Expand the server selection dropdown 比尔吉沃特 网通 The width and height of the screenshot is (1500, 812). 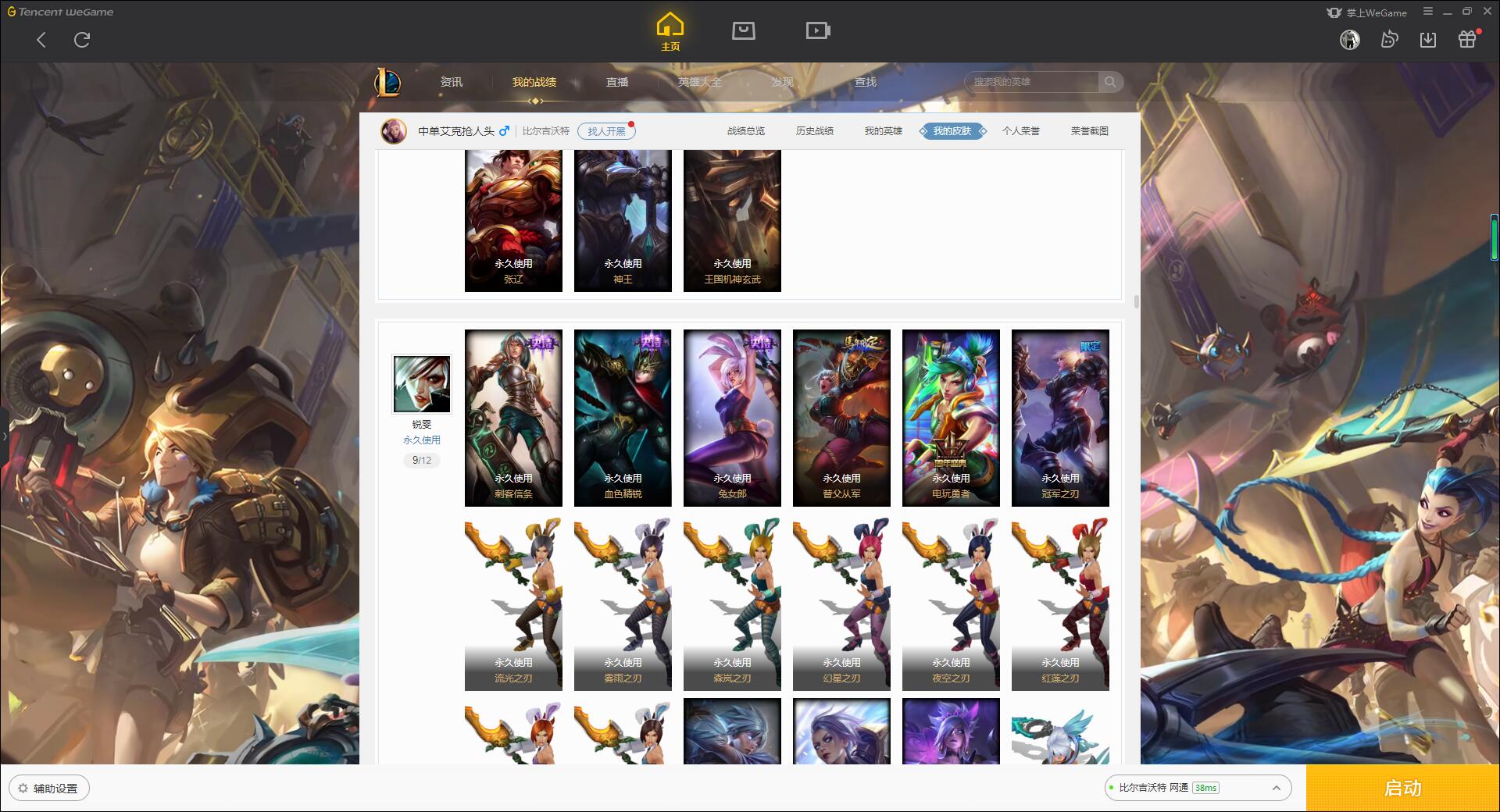click(1198, 788)
